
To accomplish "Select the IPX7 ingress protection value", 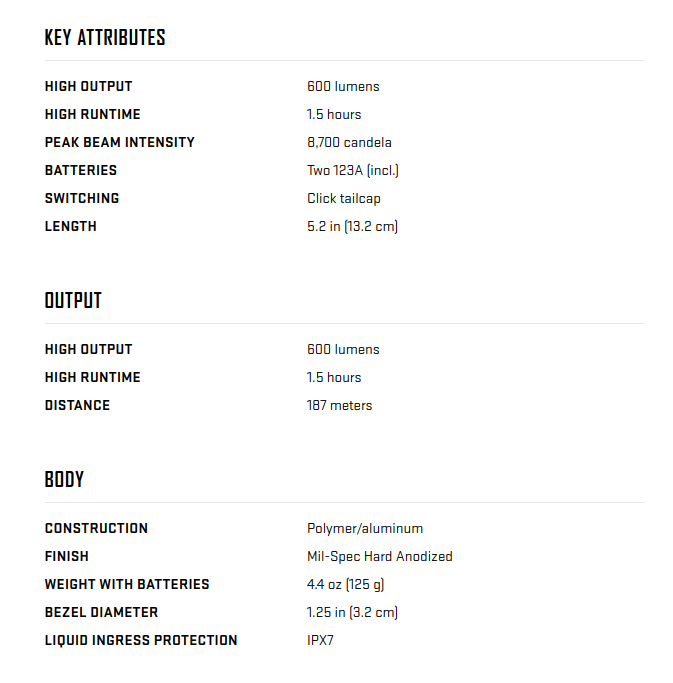I will pyautogui.click(x=320, y=641).
